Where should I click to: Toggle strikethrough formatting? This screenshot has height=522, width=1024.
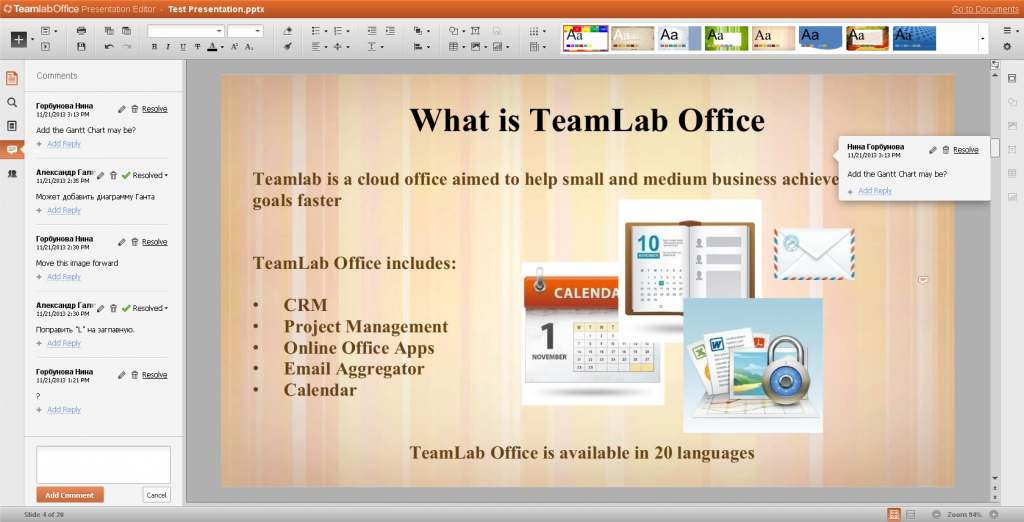[197, 47]
